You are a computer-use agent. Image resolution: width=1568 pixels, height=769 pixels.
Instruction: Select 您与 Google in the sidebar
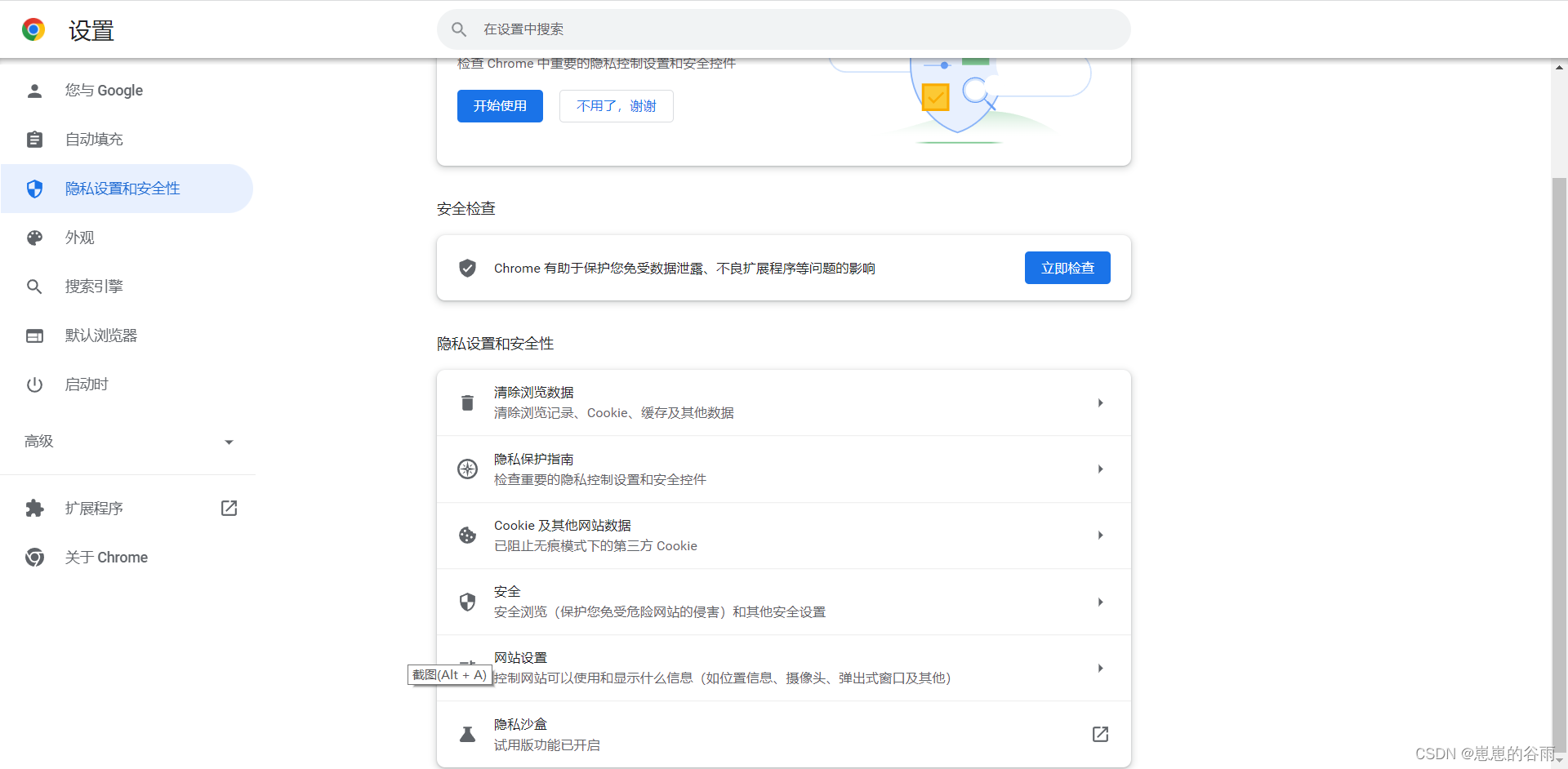click(127, 91)
